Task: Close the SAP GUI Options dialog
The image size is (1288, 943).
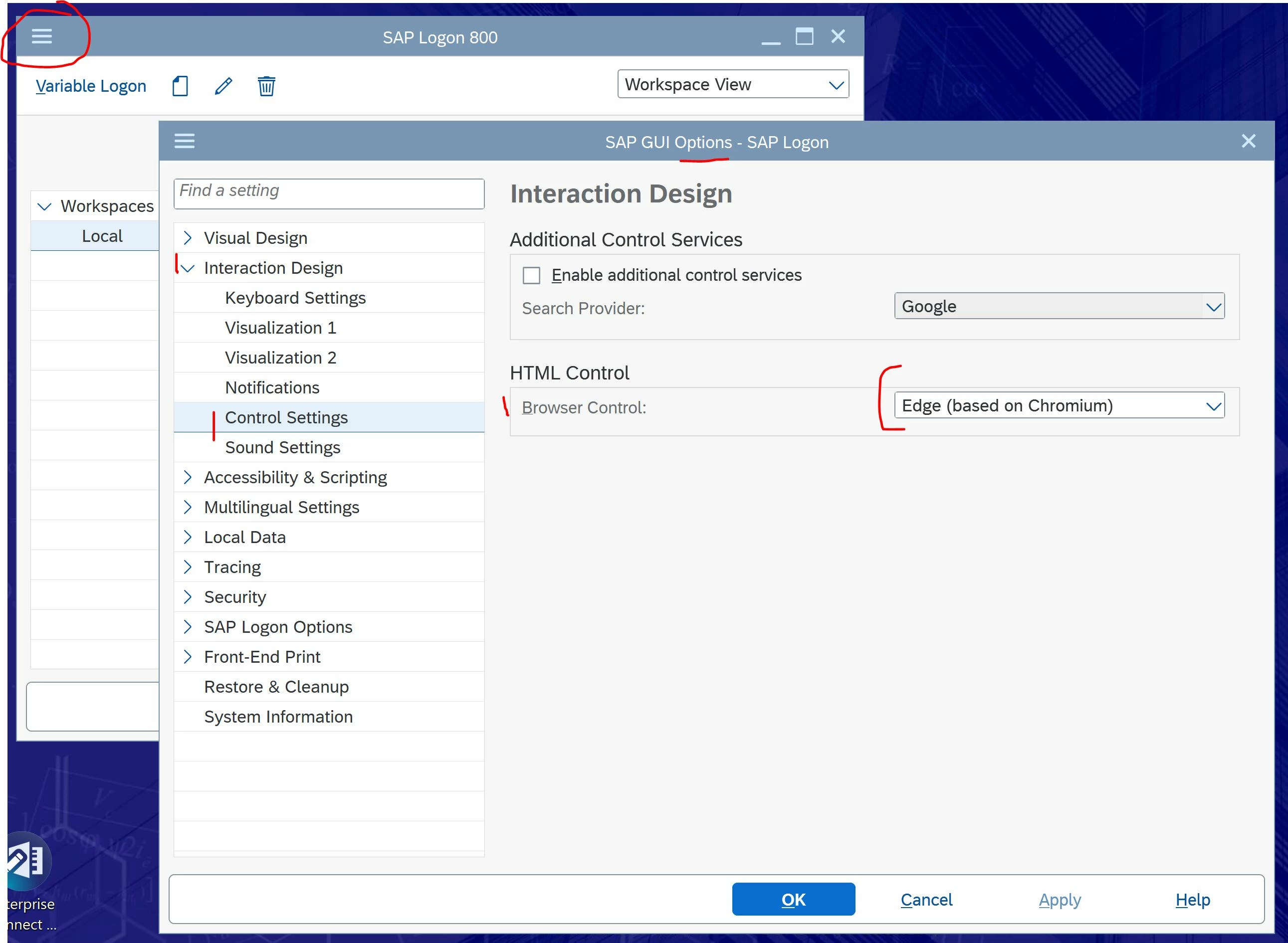Action: pos(1248,141)
